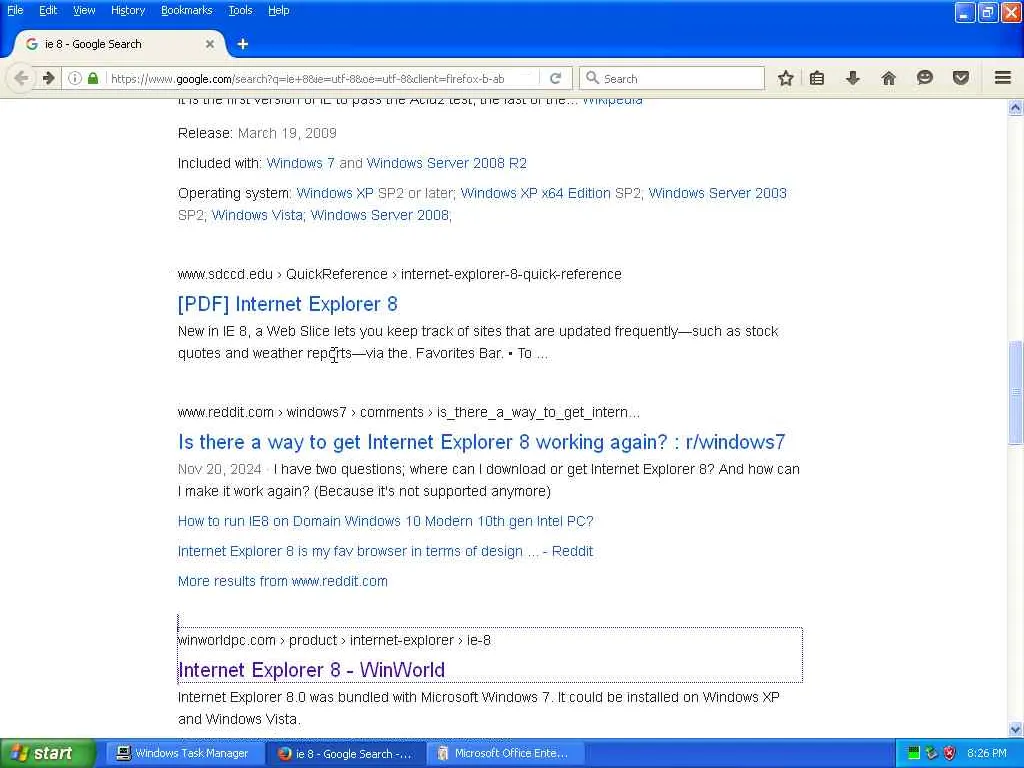Open the Tools menu
Image resolution: width=1024 pixels, height=768 pixels.
point(240,10)
